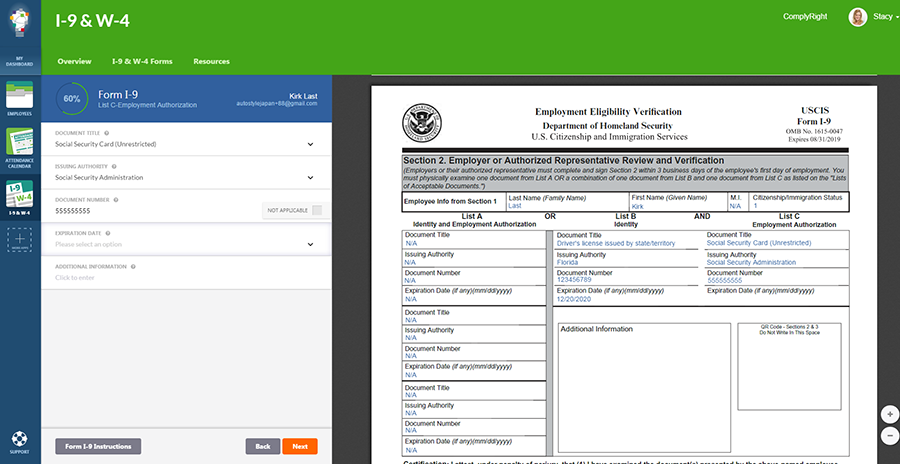Click Stacy's profile avatar
Image resolution: width=900 pixels, height=464 pixels.
click(x=858, y=17)
